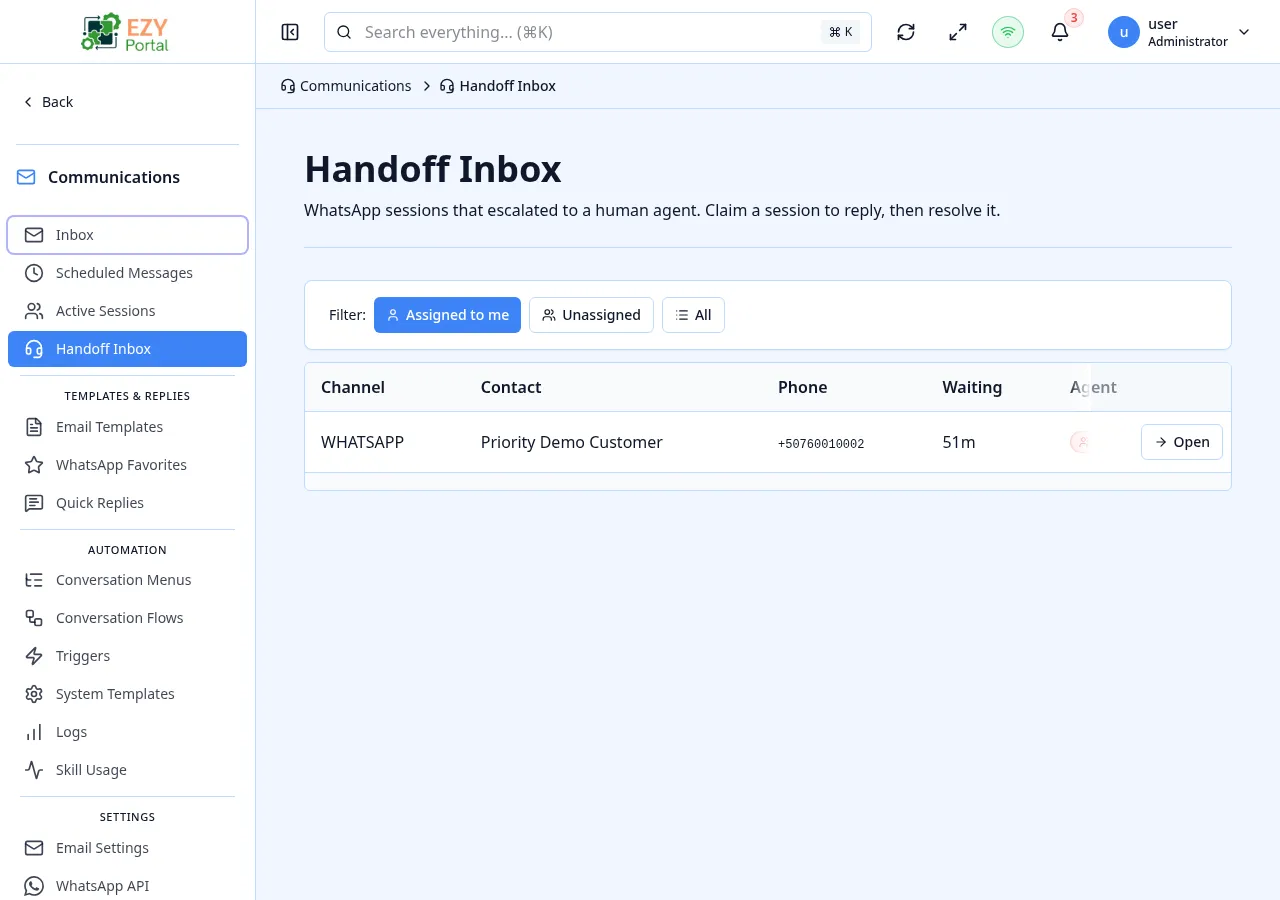Click the Conversation Menus list icon
Viewport: 1280px width, 900px height.
point(34,580)
